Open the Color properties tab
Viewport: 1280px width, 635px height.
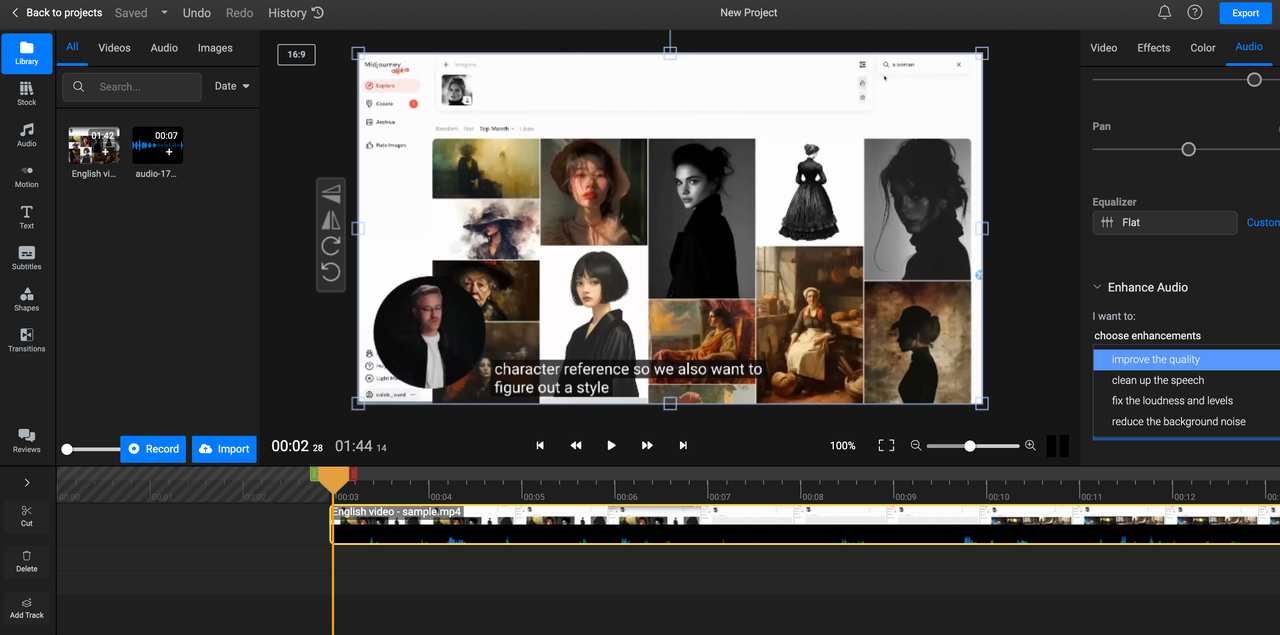click(x=1202, y=47)
